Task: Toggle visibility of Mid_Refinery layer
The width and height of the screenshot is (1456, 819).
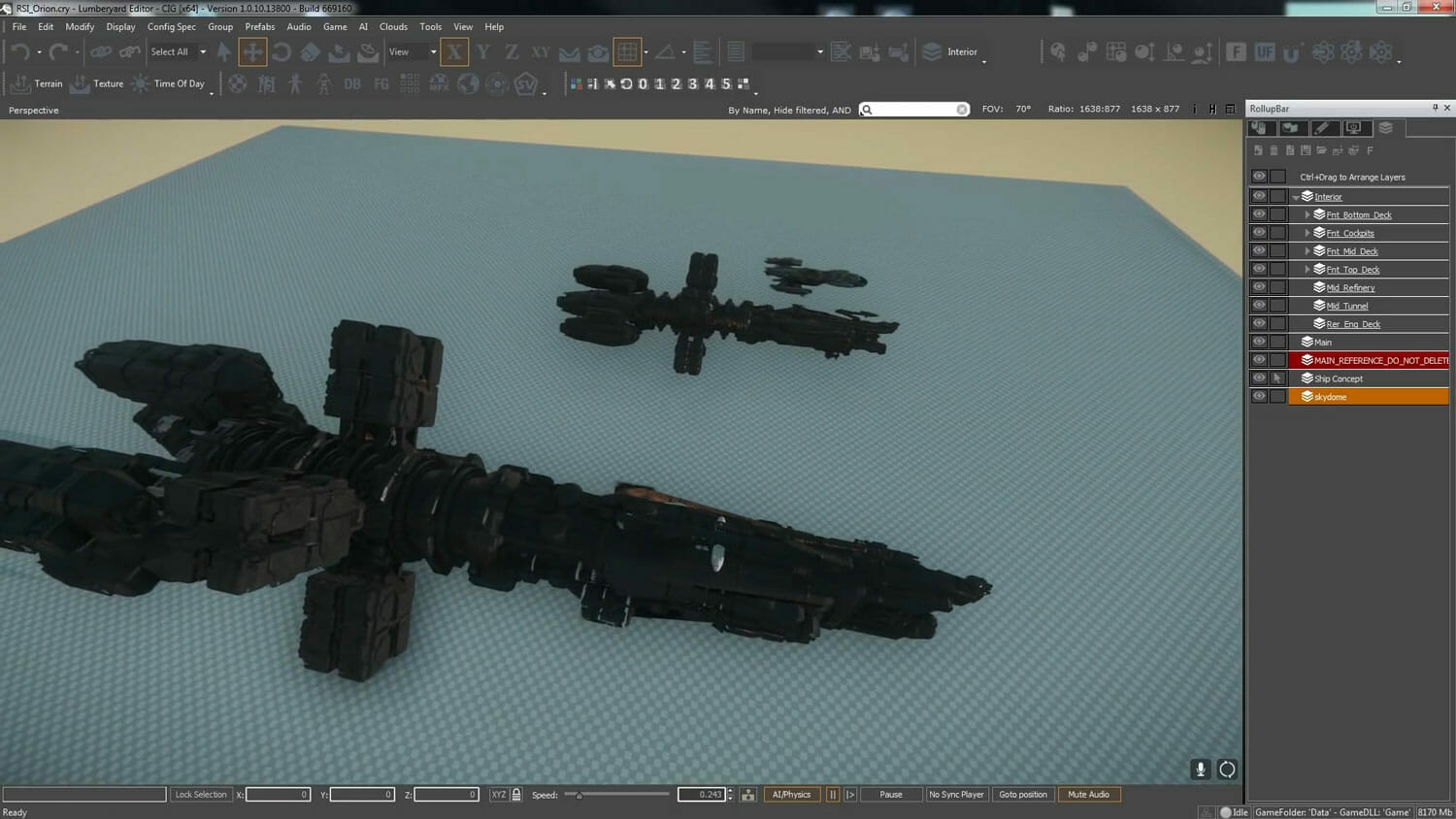Action: click(x=1259, y=287)
